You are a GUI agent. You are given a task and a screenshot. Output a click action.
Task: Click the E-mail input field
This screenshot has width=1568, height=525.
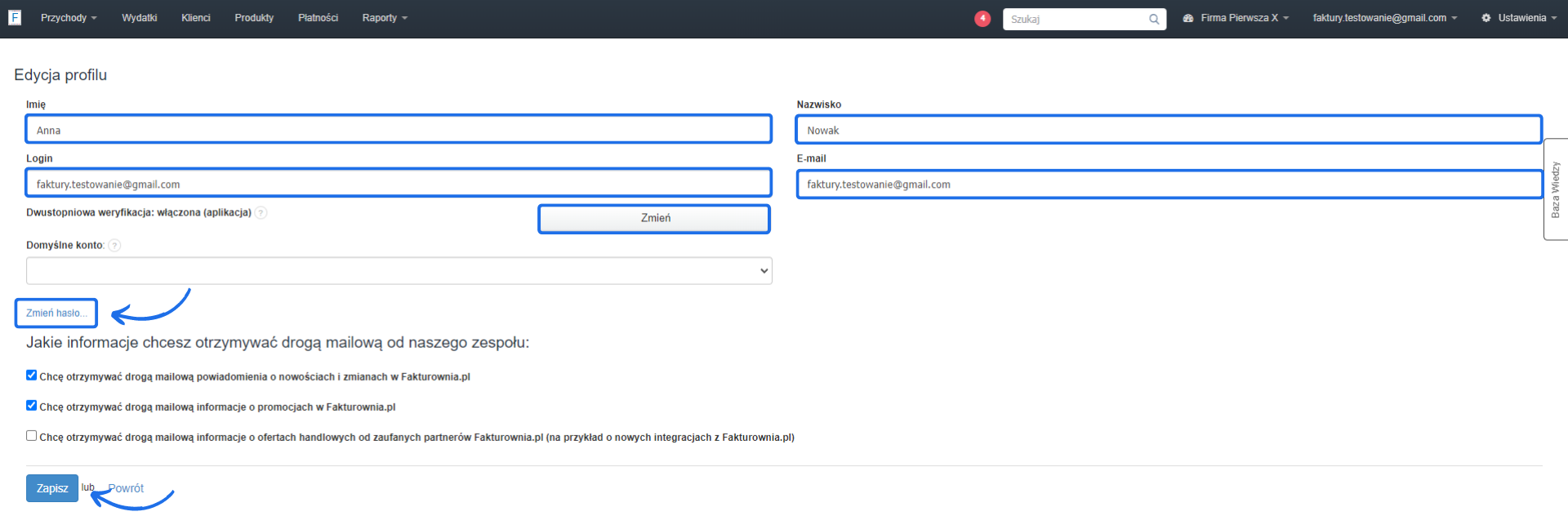click(1169, 184)
